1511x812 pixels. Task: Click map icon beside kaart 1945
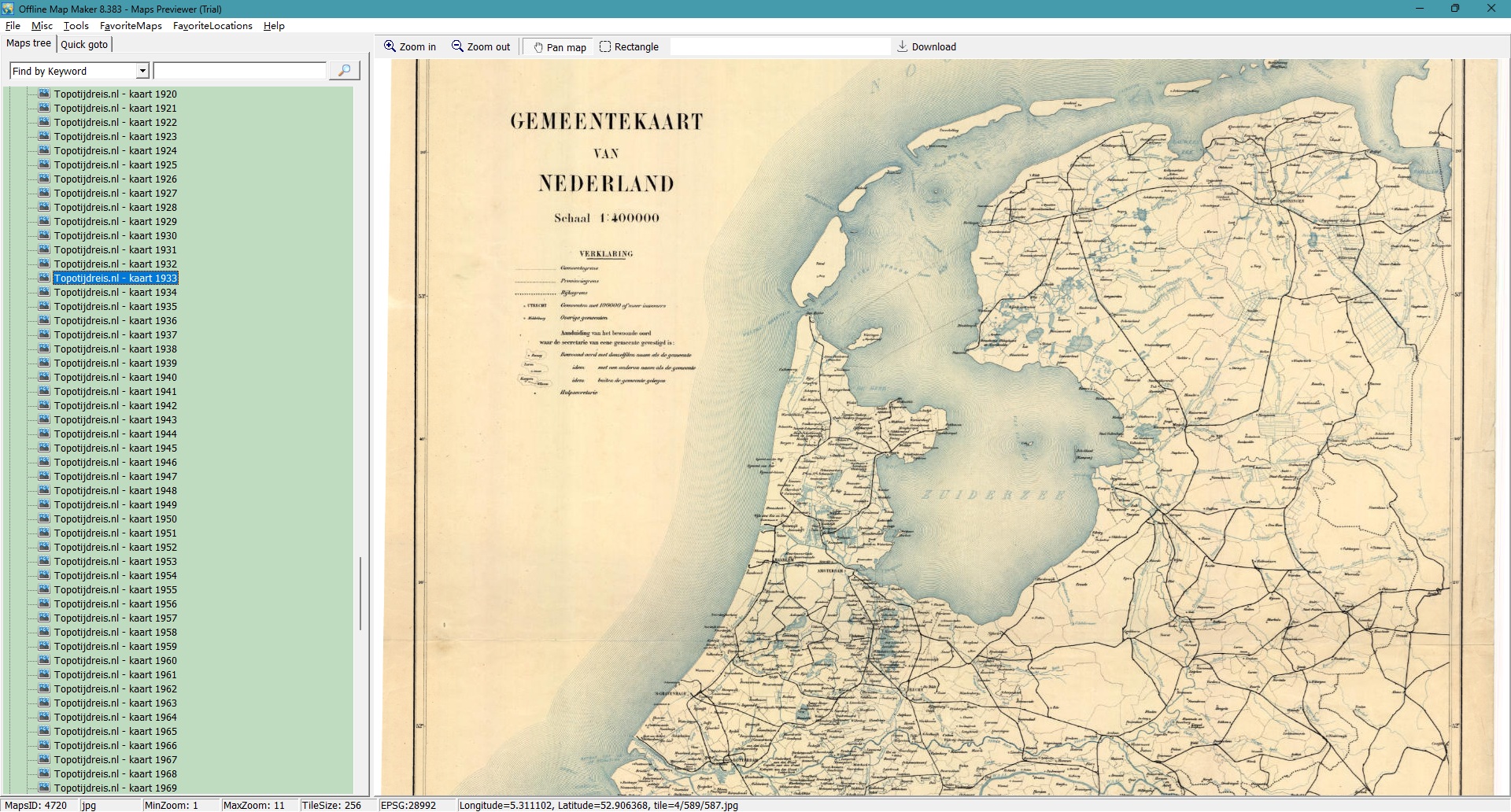(45, 448)
